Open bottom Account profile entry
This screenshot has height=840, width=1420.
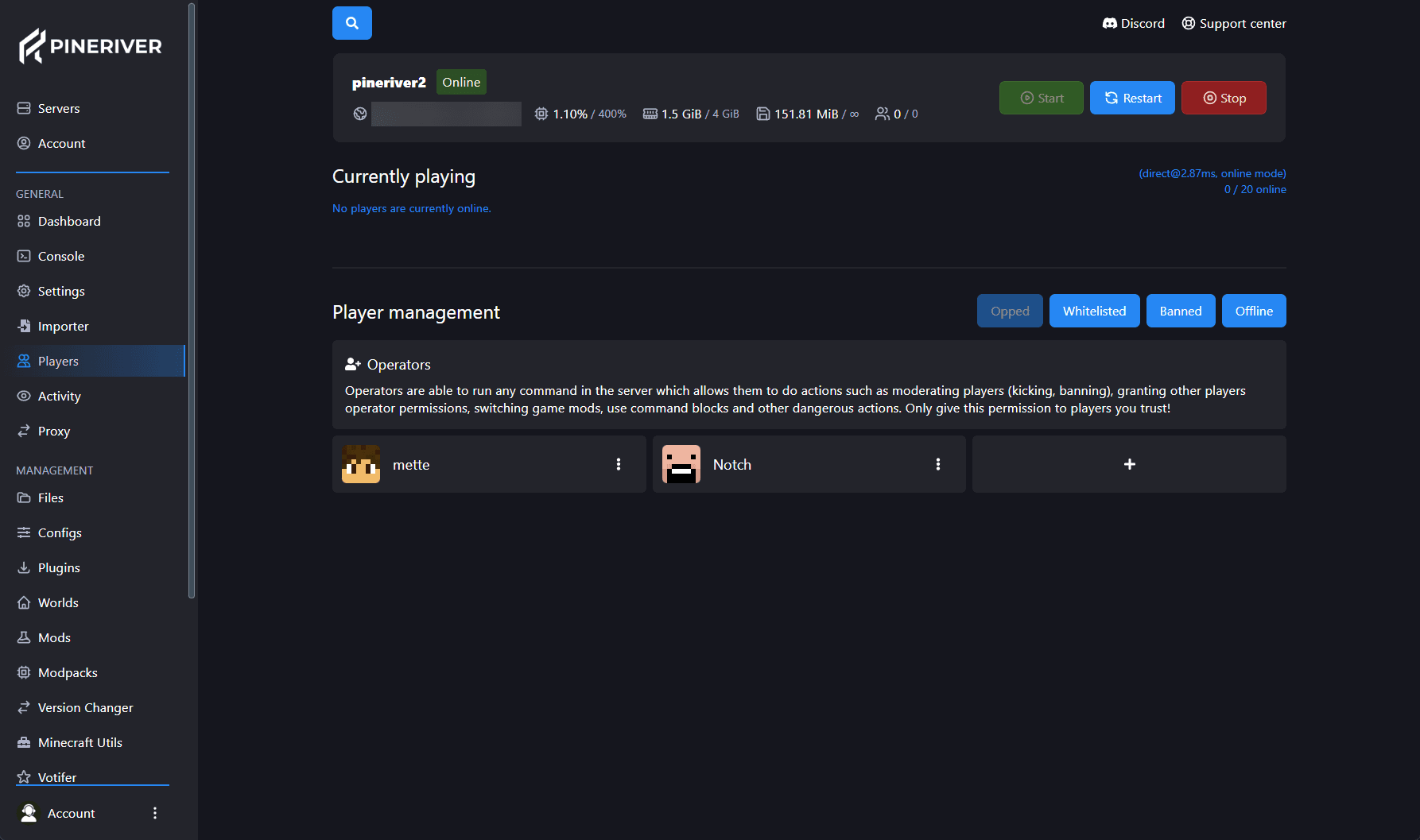click(x=56, y=813)
